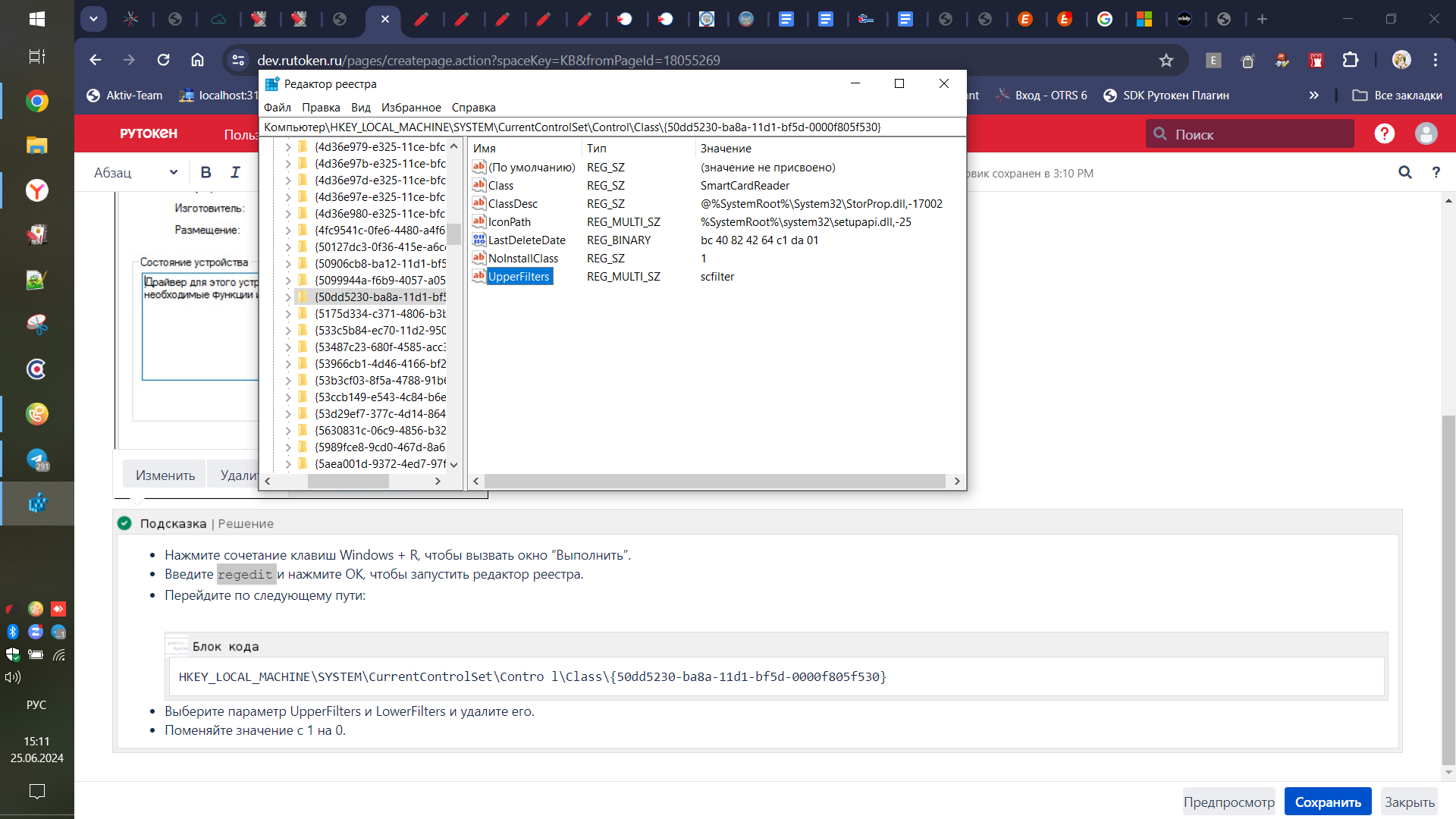Select the UpperFilters registry value
This screenshot has height=819, width=1456.
(519, 276)
